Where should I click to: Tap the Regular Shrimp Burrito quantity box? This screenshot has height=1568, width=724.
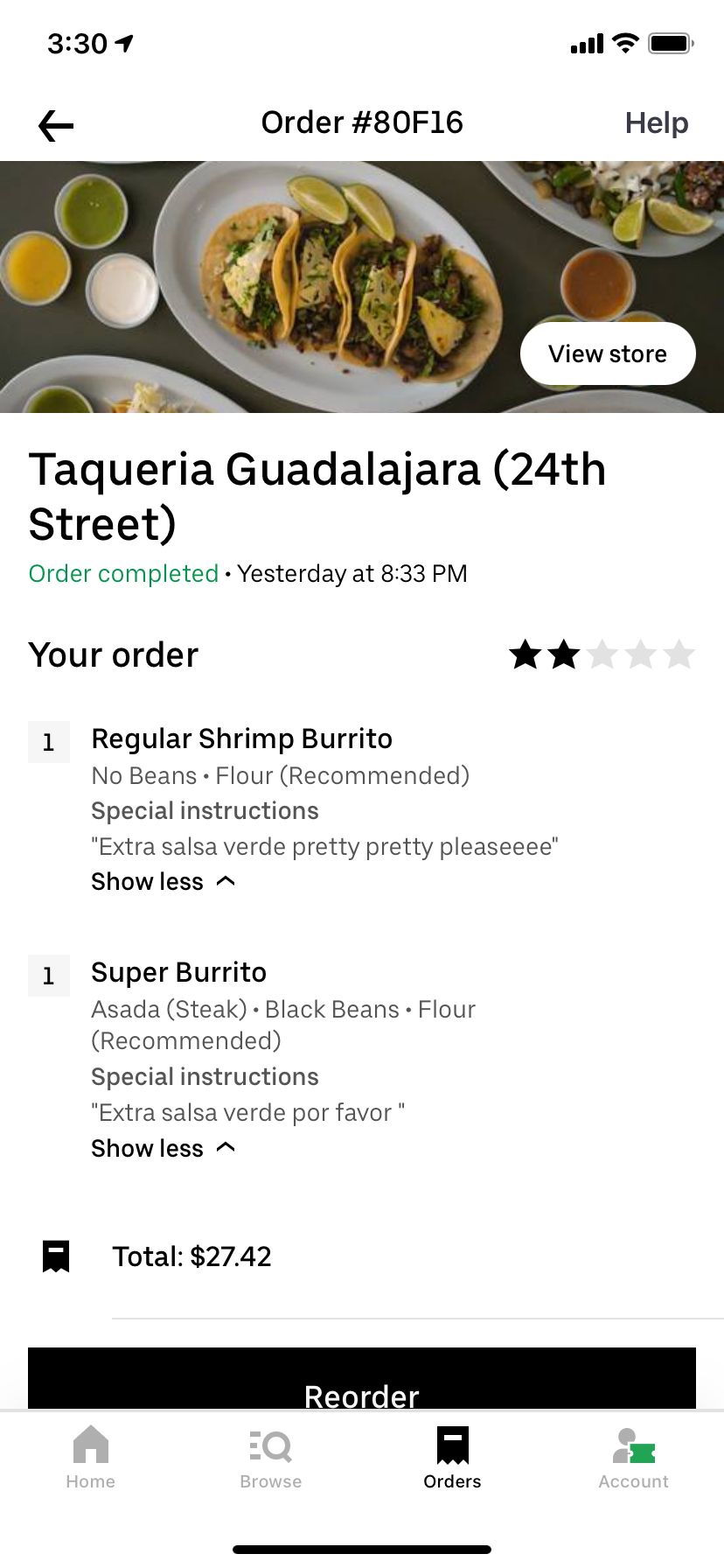tap(49, 743)
